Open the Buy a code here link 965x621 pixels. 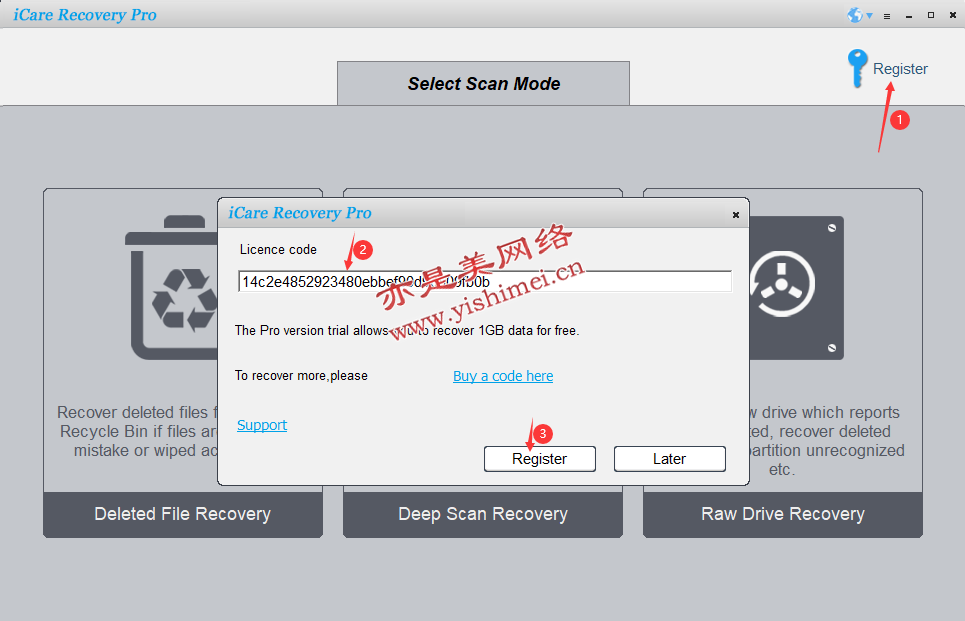click(503, 376)
